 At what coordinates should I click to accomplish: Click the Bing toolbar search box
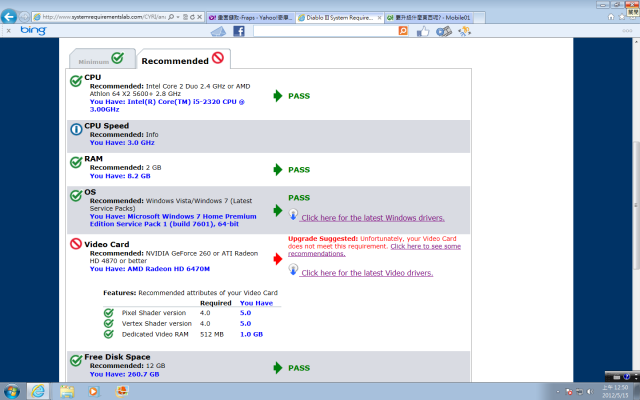325,31
